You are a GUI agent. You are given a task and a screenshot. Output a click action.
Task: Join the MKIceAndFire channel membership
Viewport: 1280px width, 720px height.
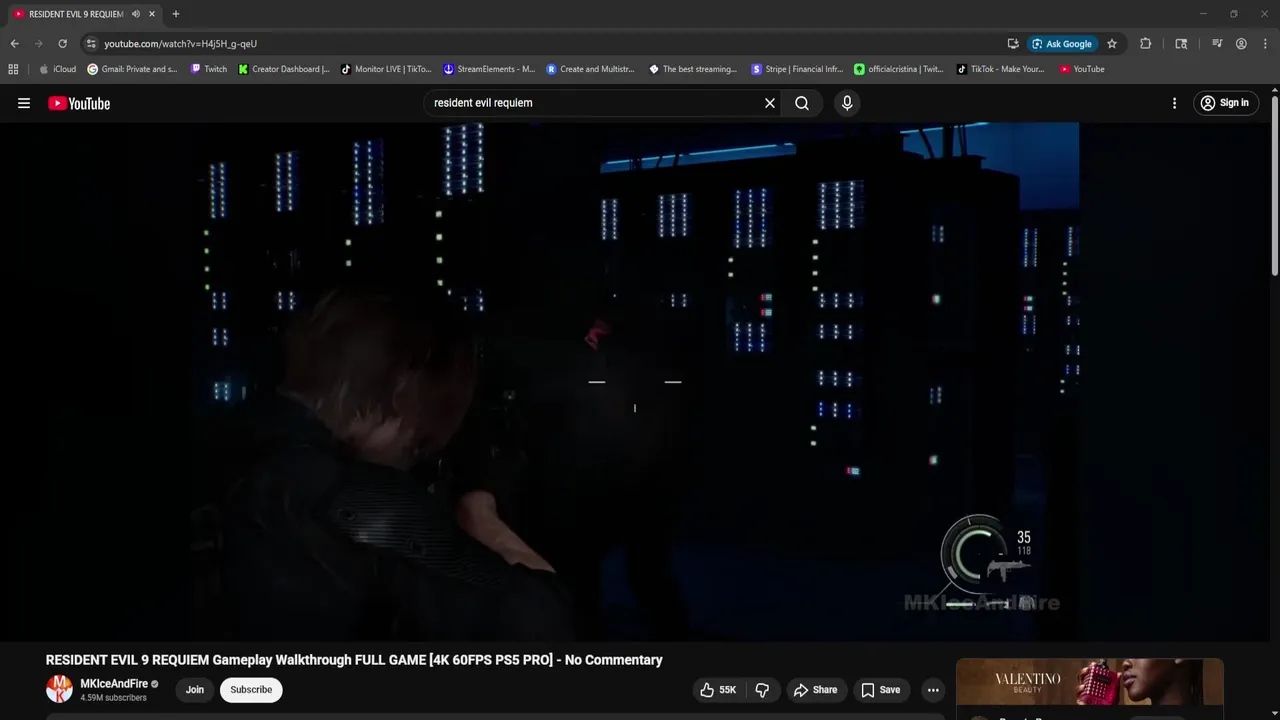click(x=195, y=690)
